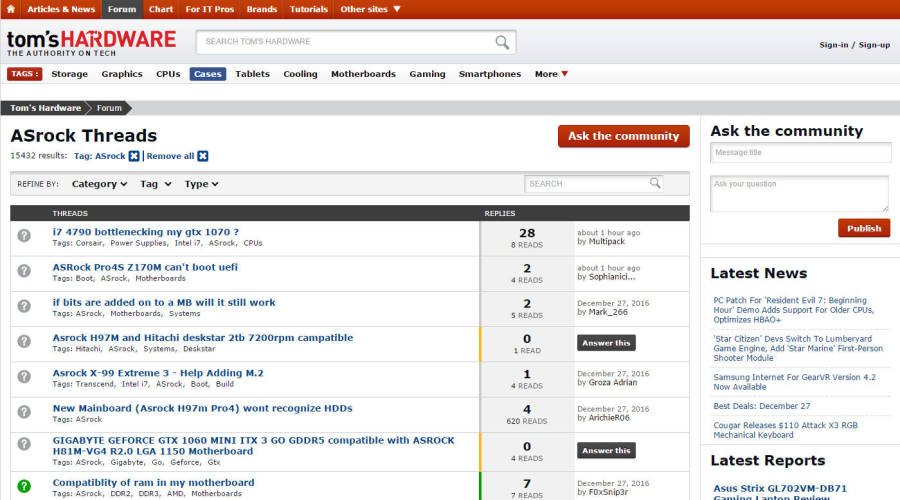Click question icon for X-99 Extreme 3 thread
The image size is (900, 500).
pos(24,377)
